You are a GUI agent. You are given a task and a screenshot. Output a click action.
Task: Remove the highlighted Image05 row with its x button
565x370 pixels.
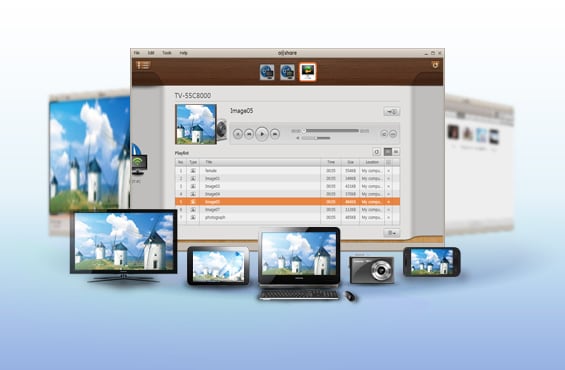(388, 202)
